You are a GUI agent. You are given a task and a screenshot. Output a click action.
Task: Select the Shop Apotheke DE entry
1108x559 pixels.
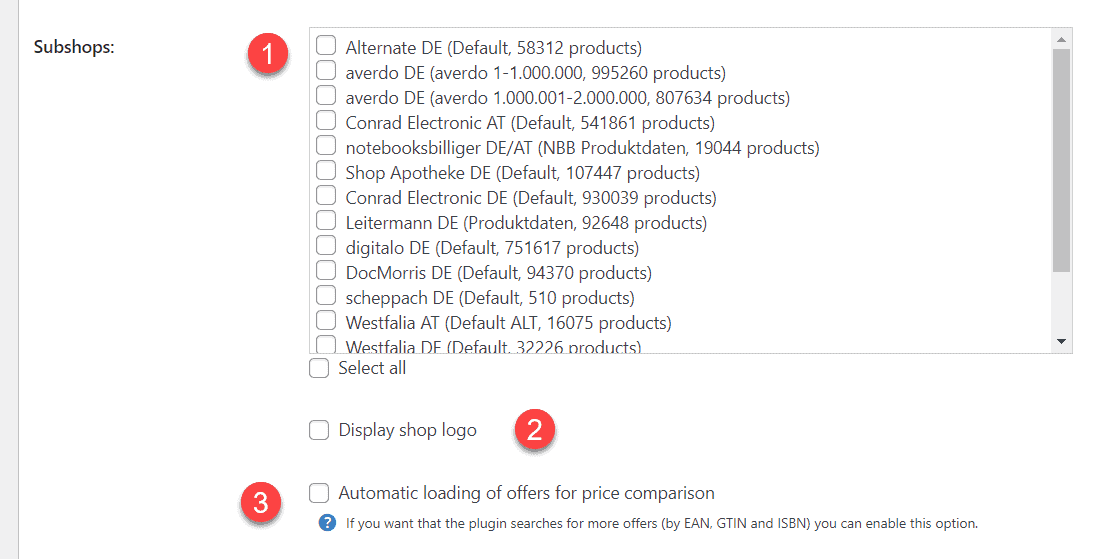coord(326,170)
